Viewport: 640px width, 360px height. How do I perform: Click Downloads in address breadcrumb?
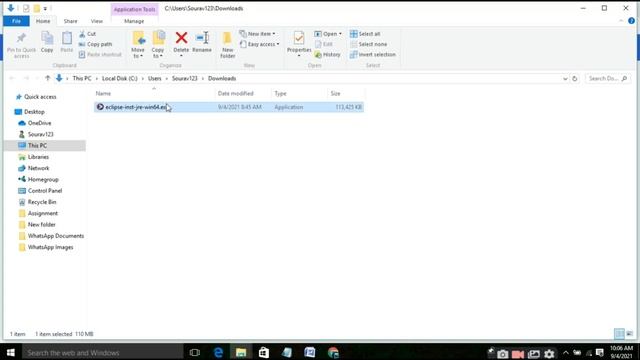222,78
